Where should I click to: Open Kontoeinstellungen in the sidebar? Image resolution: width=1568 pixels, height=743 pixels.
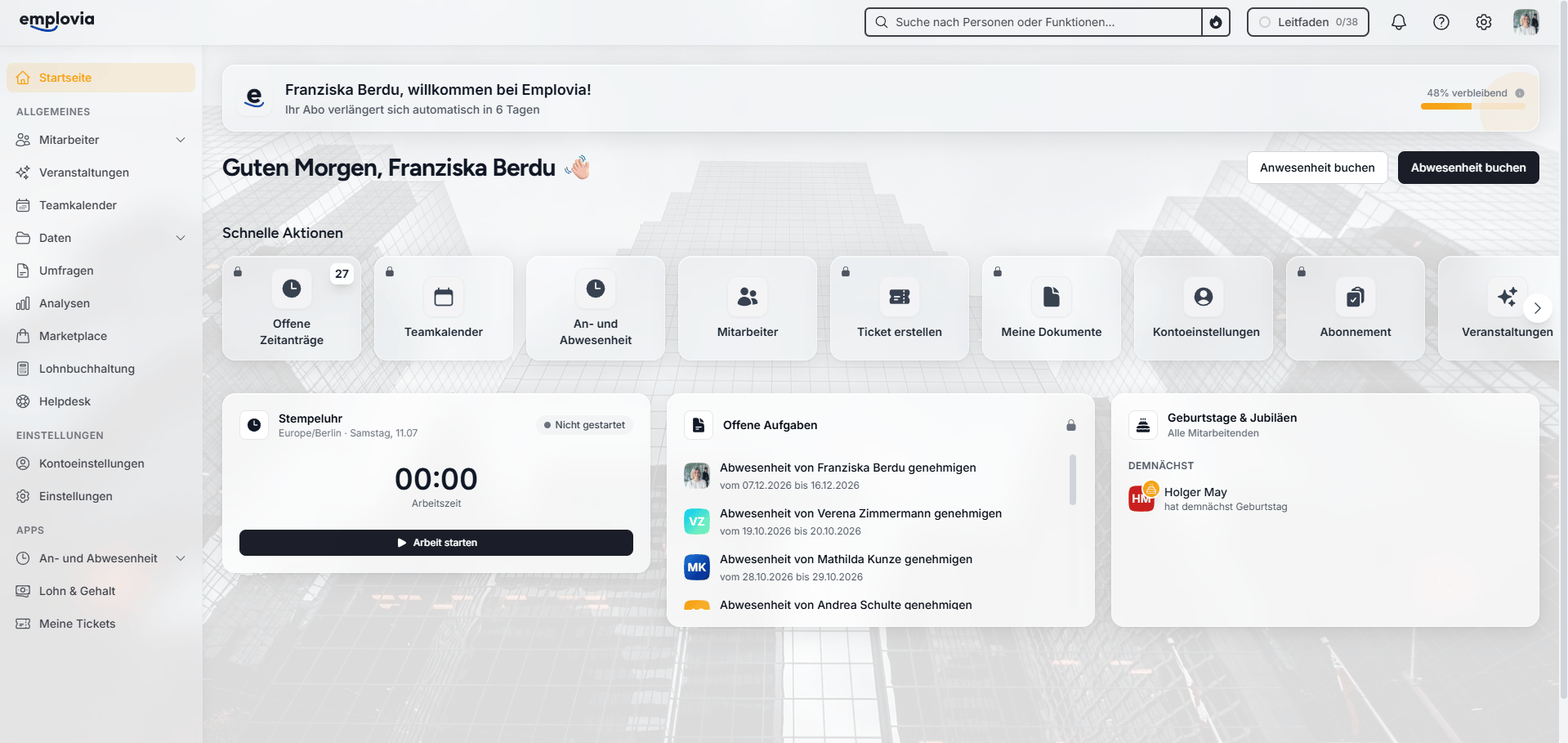(x=101, y=463)
